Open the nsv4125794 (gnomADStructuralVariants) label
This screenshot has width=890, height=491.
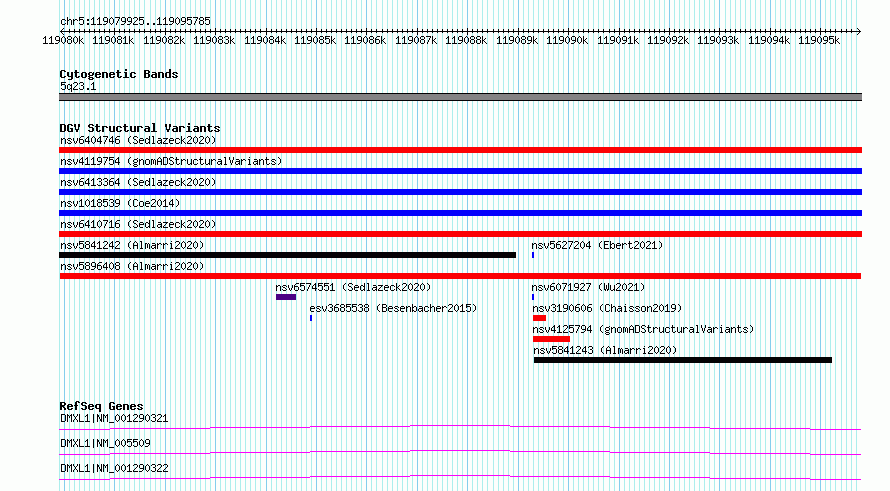[x=643, y=329]
